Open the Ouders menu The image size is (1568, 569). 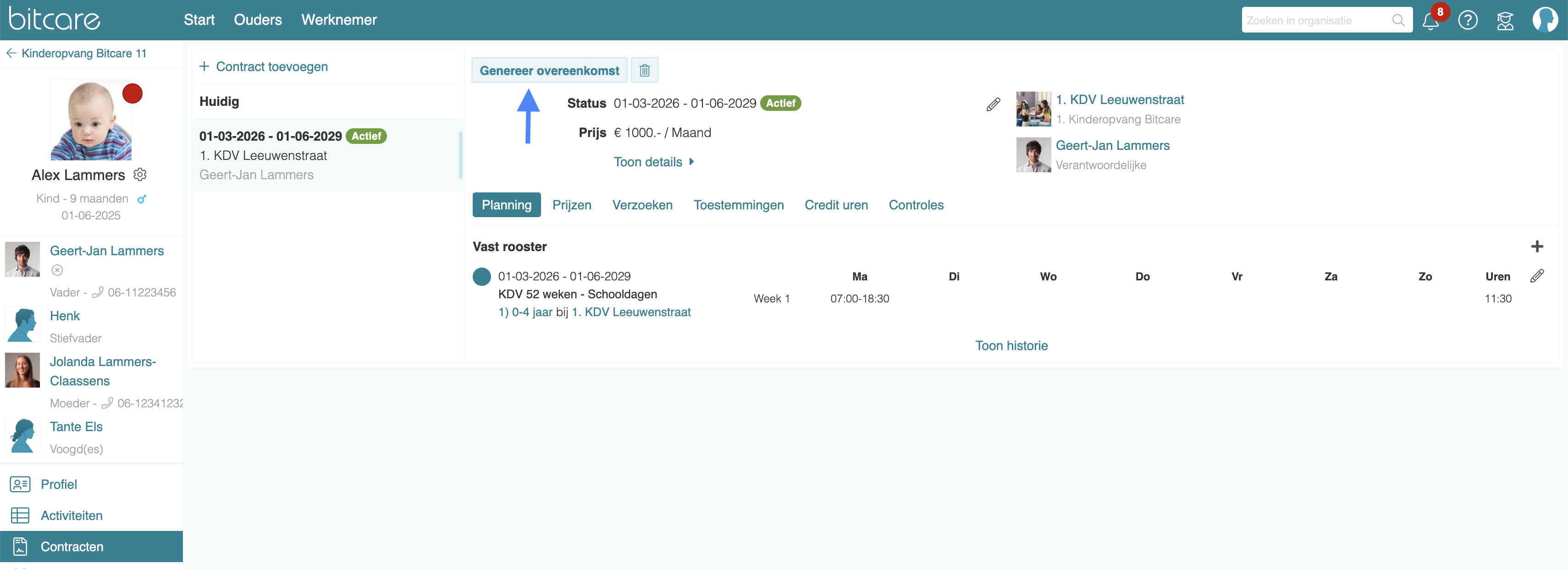[258, 20]
